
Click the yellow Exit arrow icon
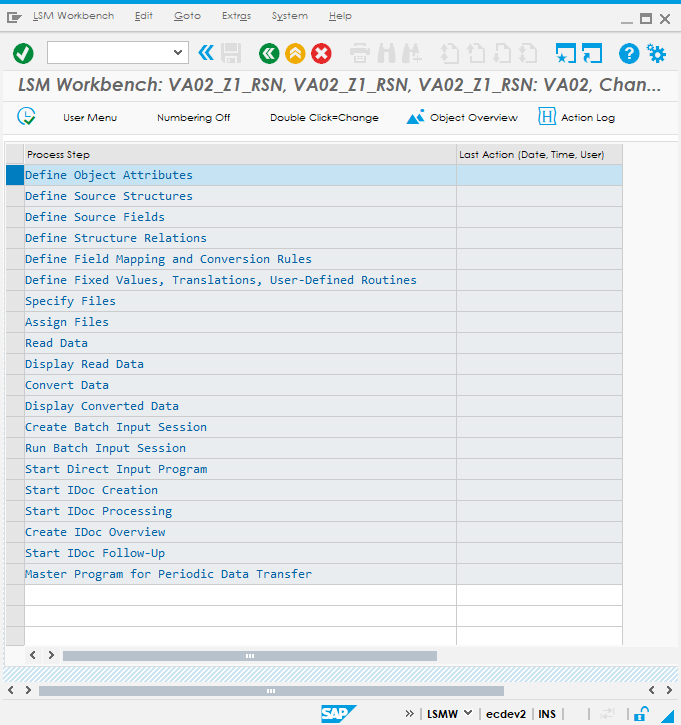[x=295, y=53]
